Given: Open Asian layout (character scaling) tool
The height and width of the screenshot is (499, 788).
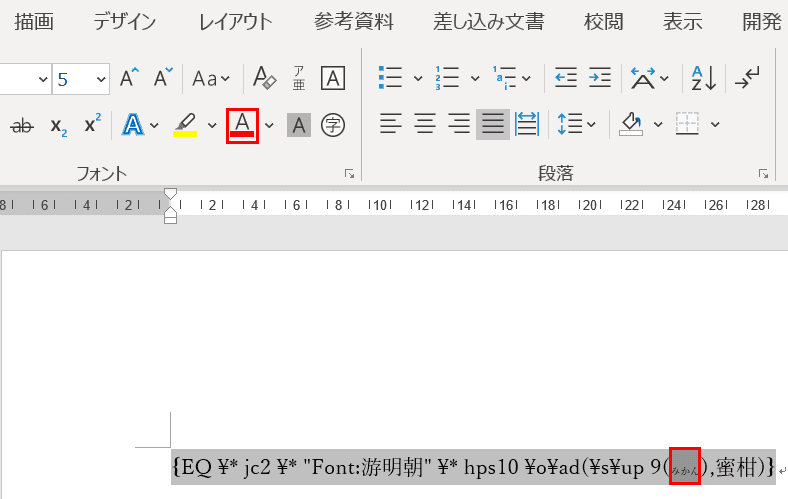Looking at the screenshot, I should [x=643, y=78].
